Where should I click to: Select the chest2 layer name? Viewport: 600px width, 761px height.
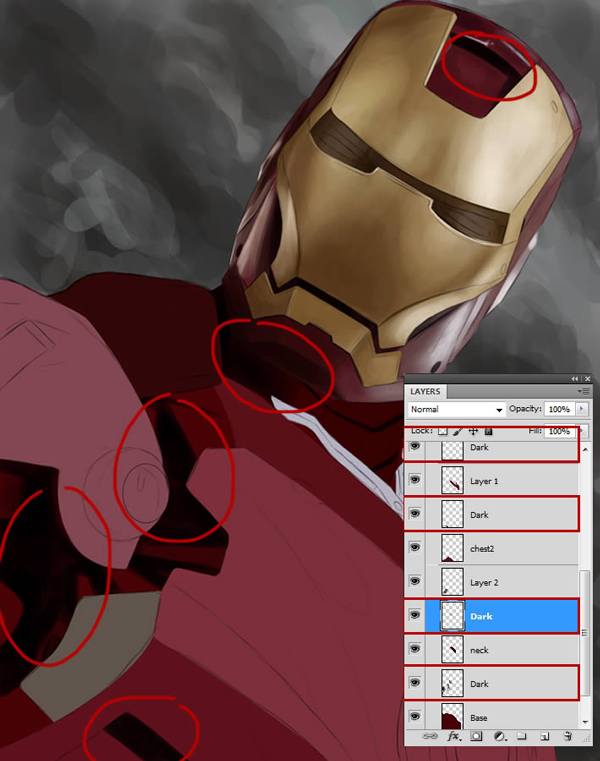pos(482,549)
